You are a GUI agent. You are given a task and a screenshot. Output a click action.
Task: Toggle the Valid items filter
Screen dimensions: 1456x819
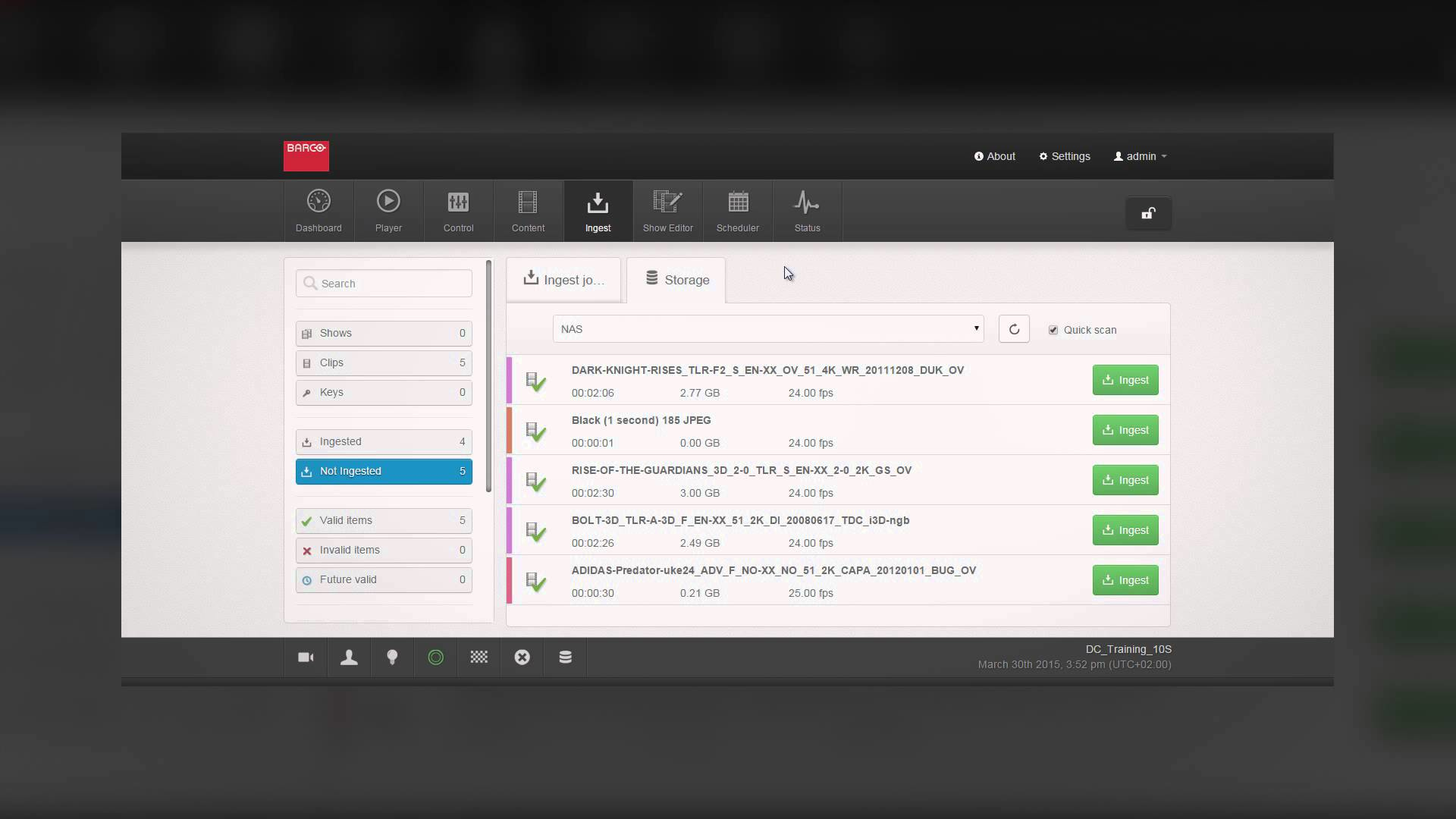coord(384,520)
